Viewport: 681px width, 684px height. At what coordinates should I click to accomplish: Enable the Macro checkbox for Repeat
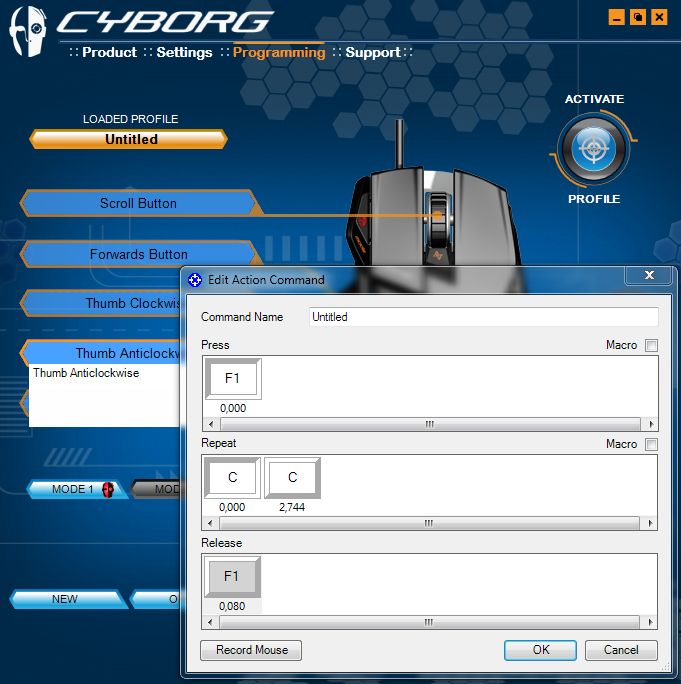[652, 444]
